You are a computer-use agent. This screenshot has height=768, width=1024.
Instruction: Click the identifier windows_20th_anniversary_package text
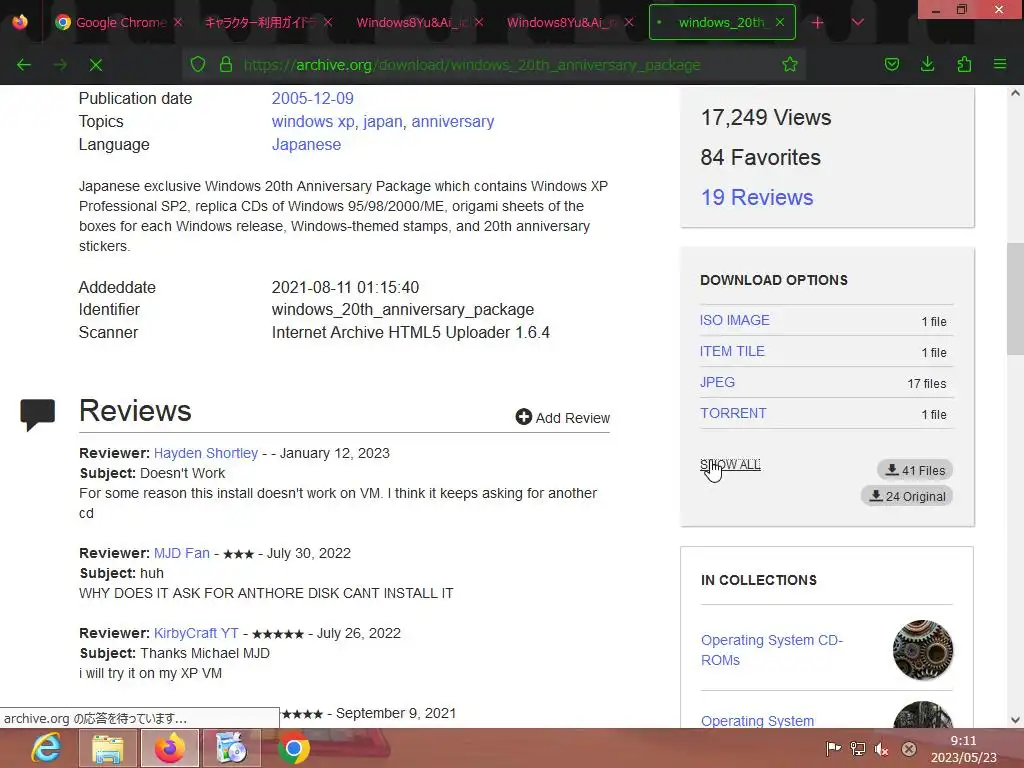point(403,310)
